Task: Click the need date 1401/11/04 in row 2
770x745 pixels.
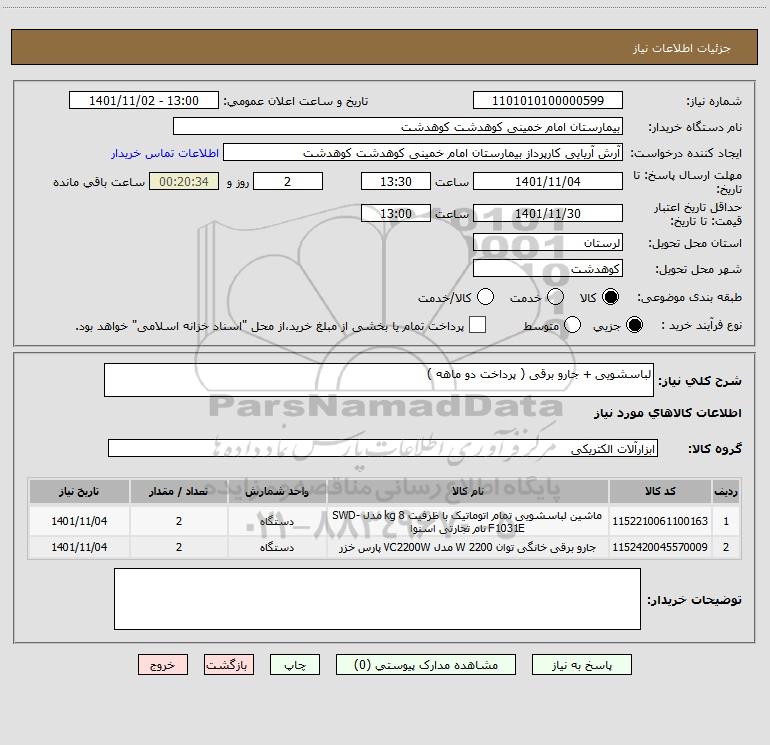Action: coord(79,547)
